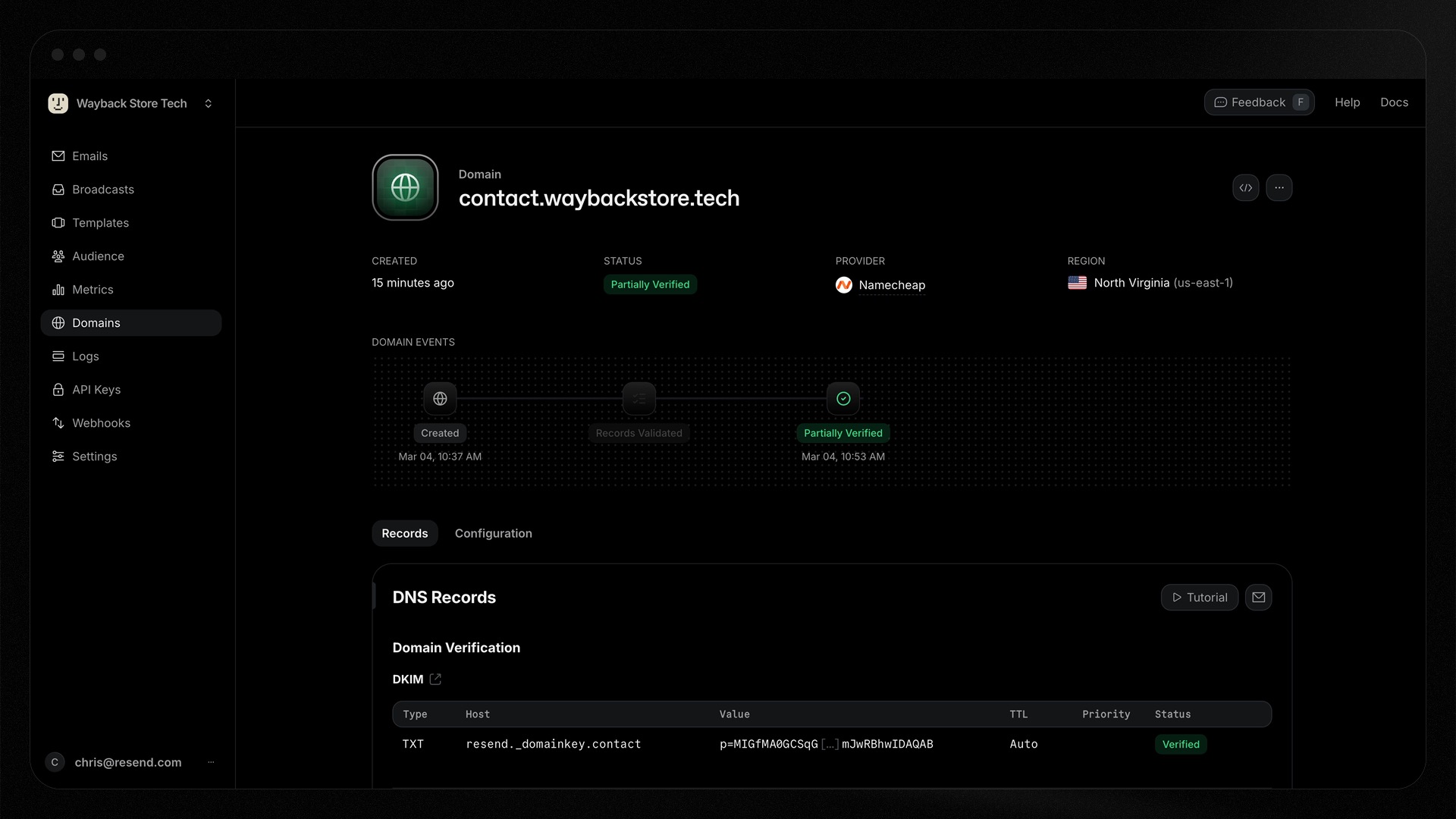Click the truncated DKIM value ellipsis
This screenshot has height=819, width=1456.
click(830, 745)
